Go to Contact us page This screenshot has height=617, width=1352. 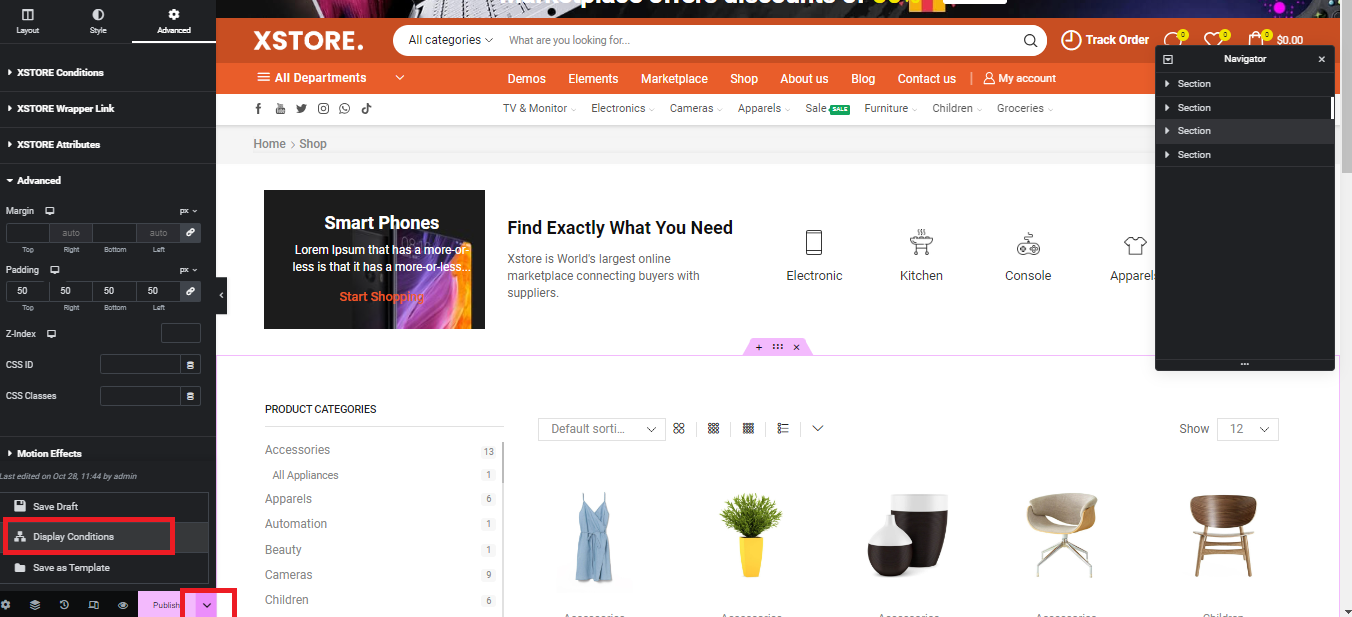pyautogui.click(x=926, y=79)
